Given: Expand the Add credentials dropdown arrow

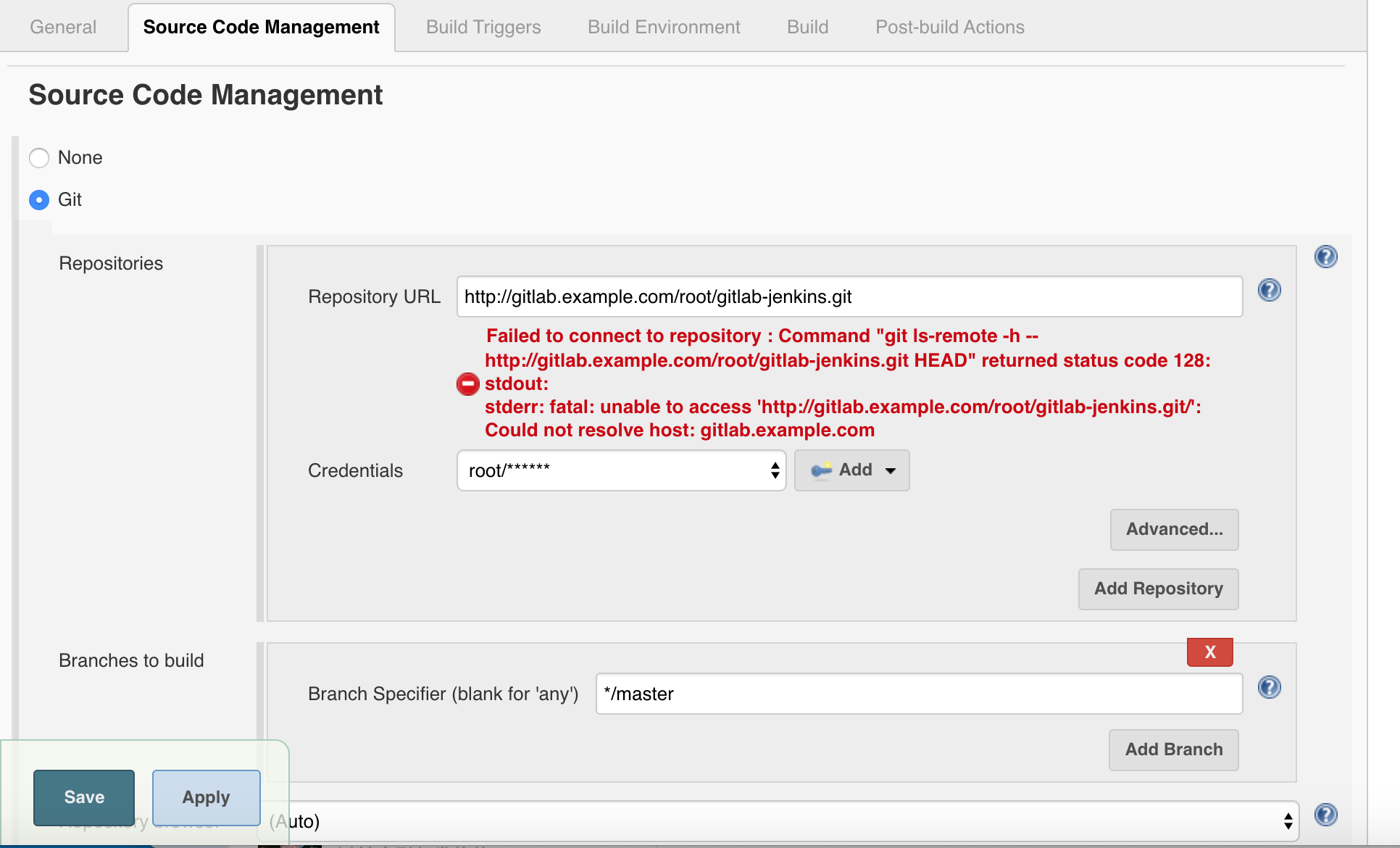Looking at the screenshot, I should click(890, 470).
